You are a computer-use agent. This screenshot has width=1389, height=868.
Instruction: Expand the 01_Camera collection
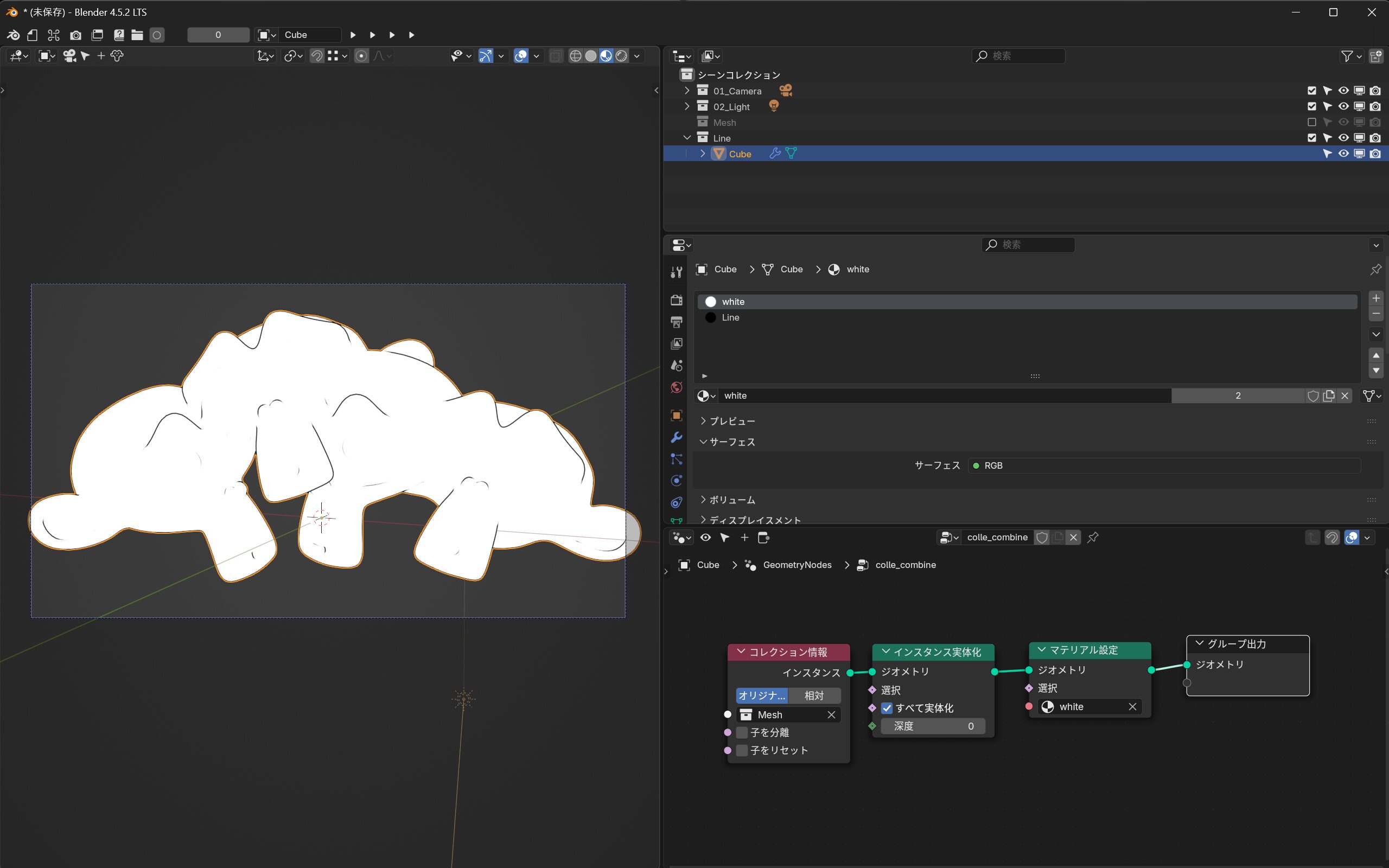click(687, 91)
